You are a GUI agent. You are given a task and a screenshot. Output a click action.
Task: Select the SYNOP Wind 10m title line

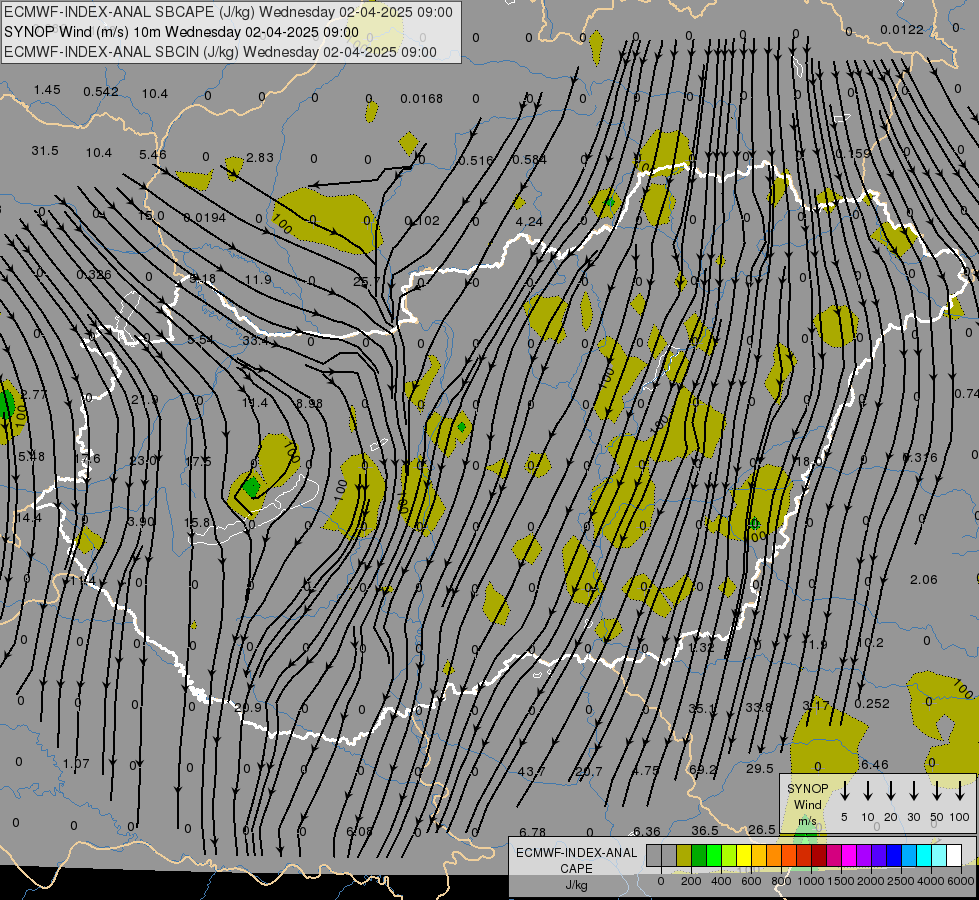point(181,32)
